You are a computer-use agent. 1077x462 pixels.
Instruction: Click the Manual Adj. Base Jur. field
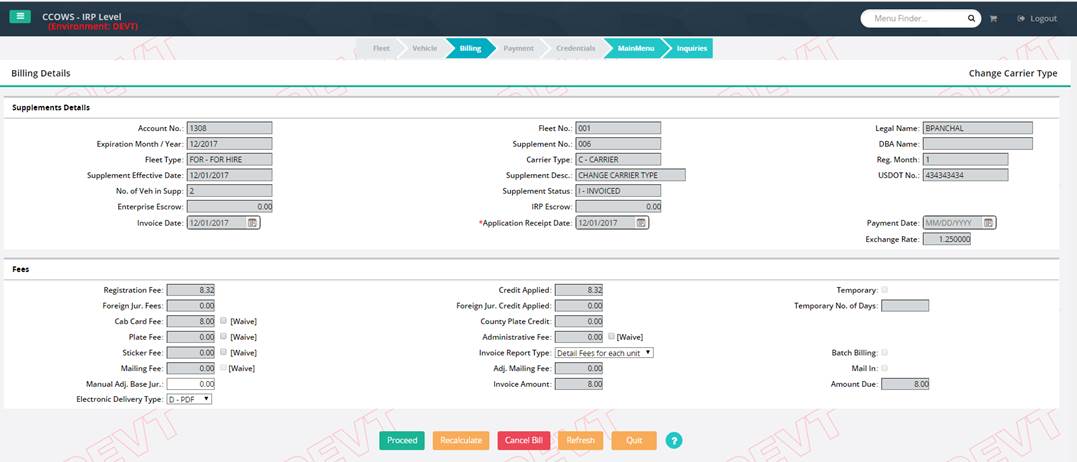point(191,383)
